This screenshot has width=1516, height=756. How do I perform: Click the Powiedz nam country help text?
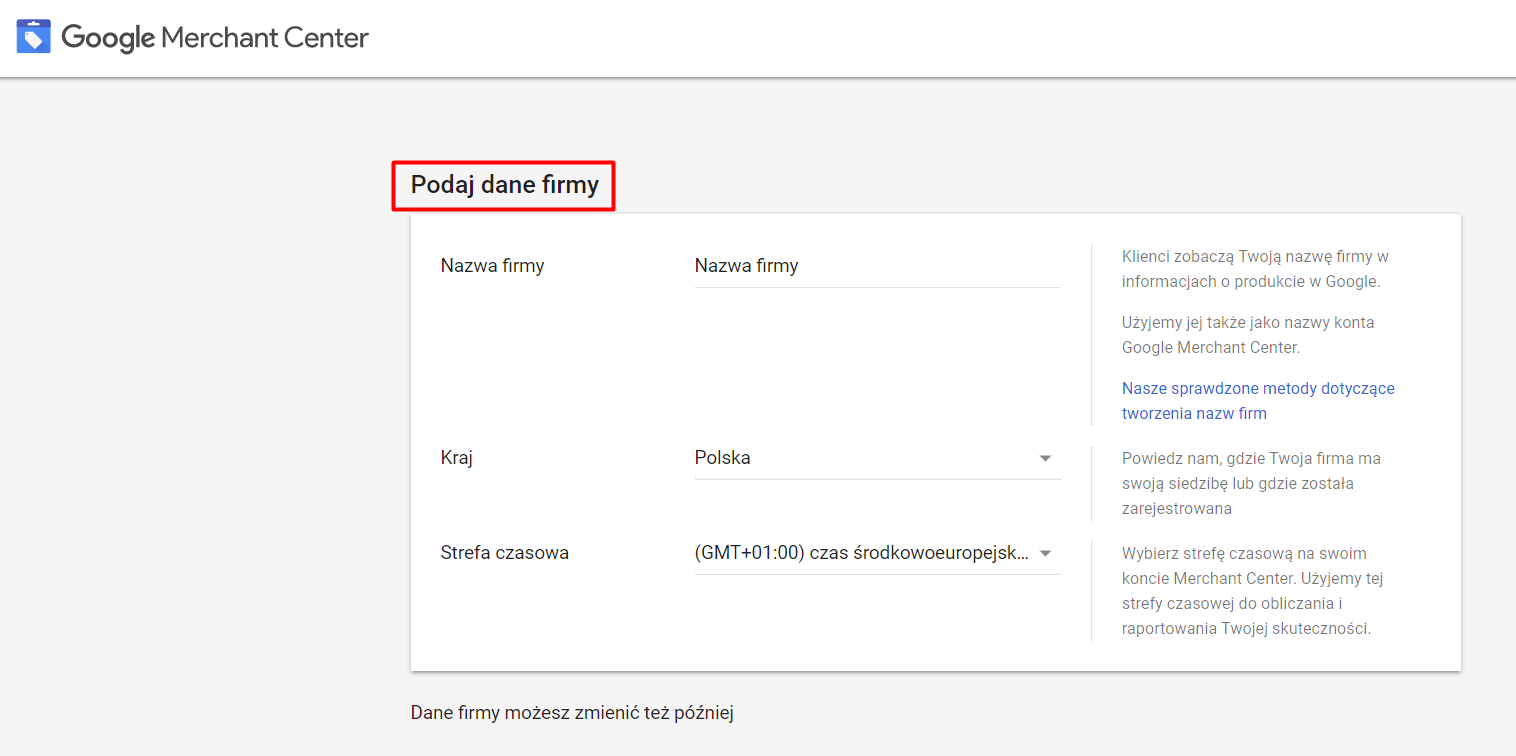click(x=1250, y=483)
